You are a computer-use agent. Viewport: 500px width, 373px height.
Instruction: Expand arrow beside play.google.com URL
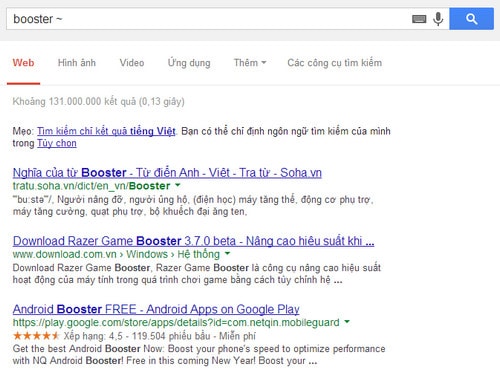pyautogui.click(x=347, y=322)
